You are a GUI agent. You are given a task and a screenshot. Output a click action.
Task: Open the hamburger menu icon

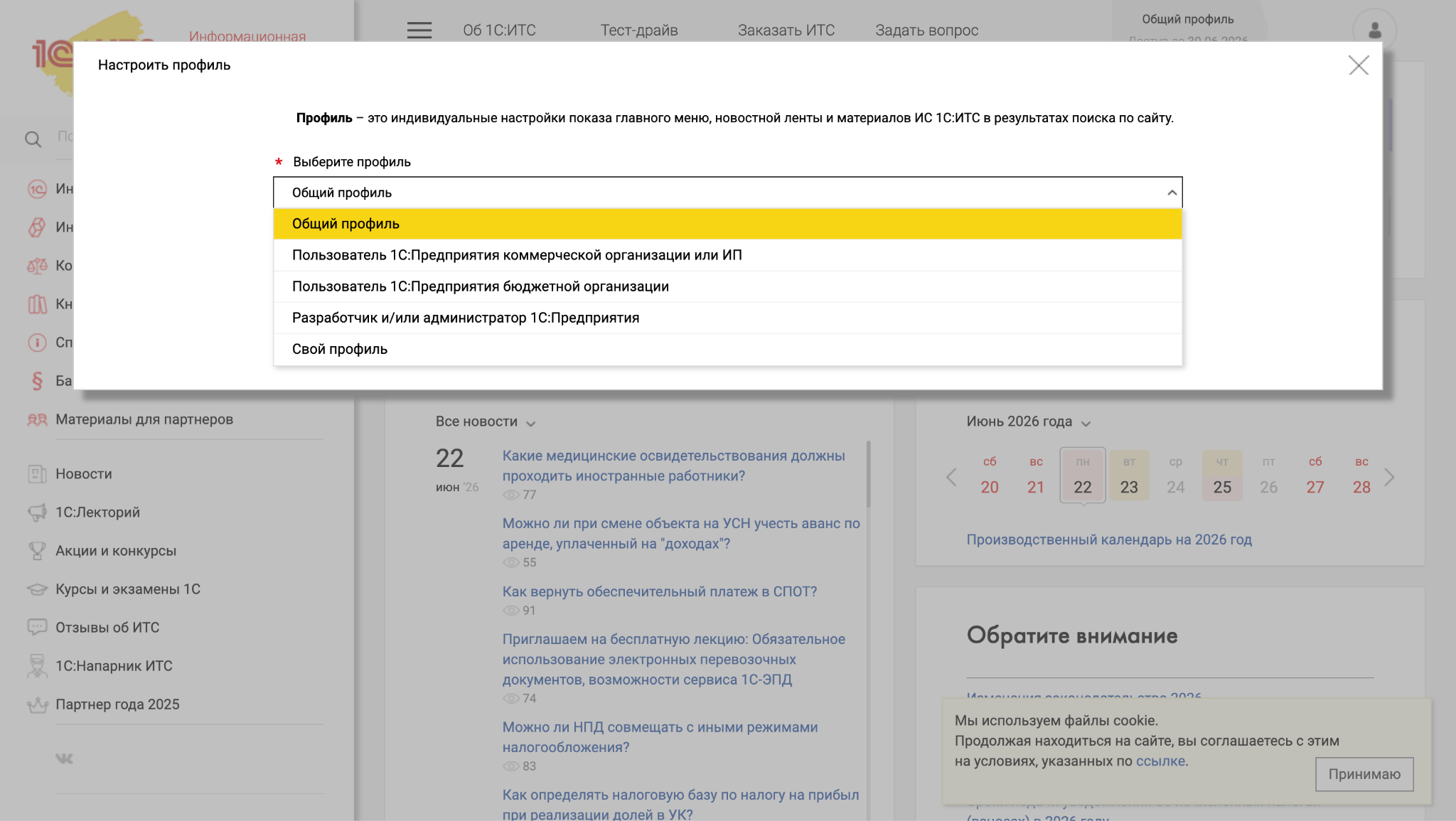point(419,30)
